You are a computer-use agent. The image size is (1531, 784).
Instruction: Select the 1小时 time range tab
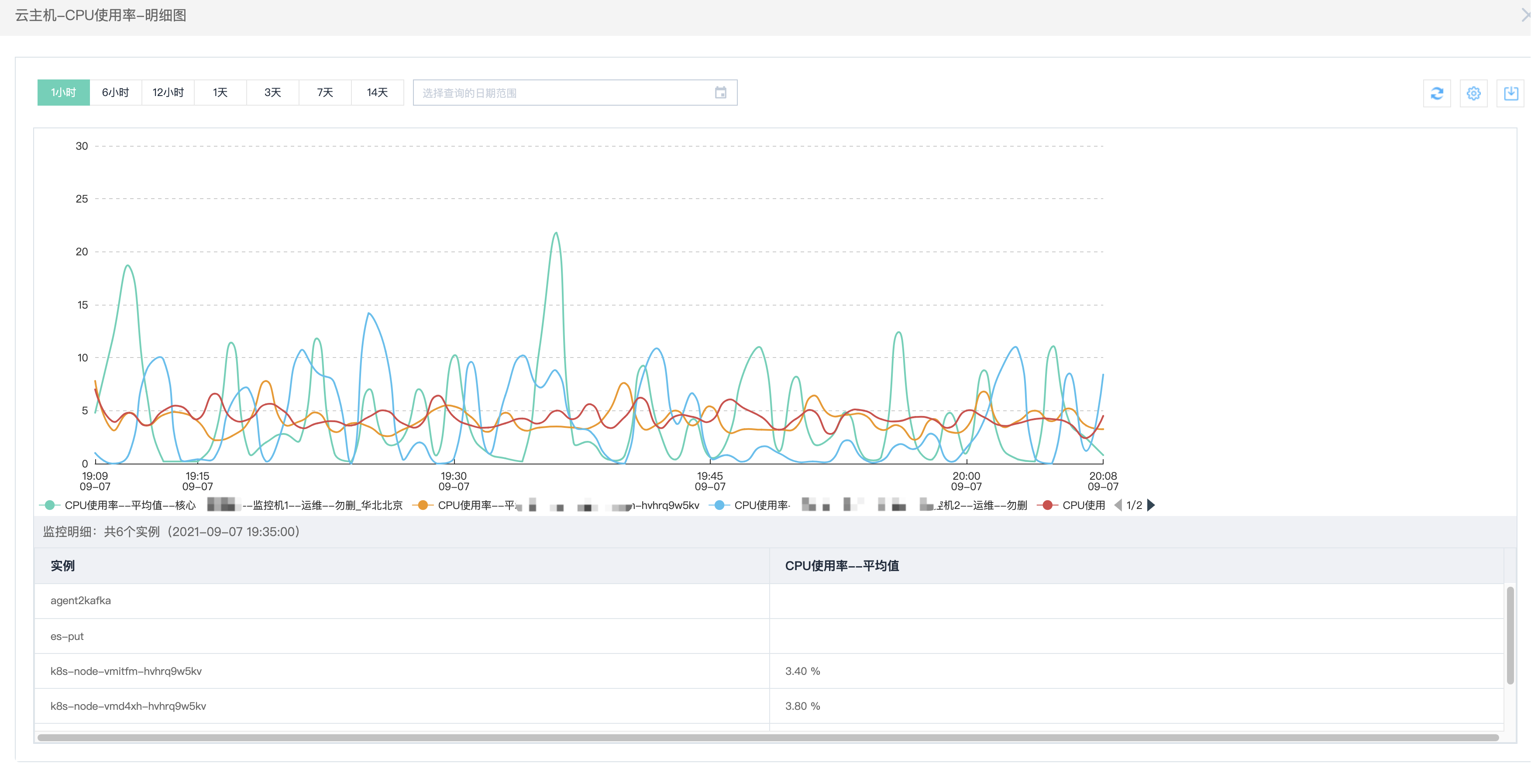[63, 93]
